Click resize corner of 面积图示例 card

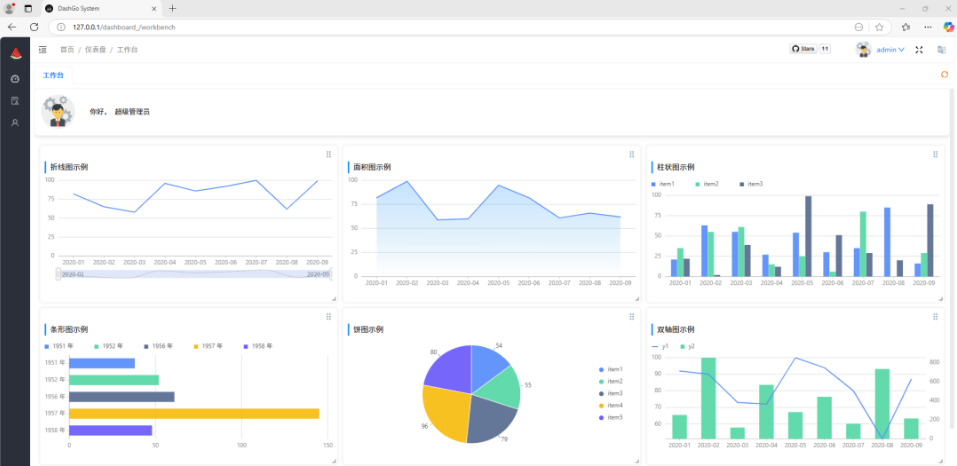pyautogui.click(x=637, y=299)
